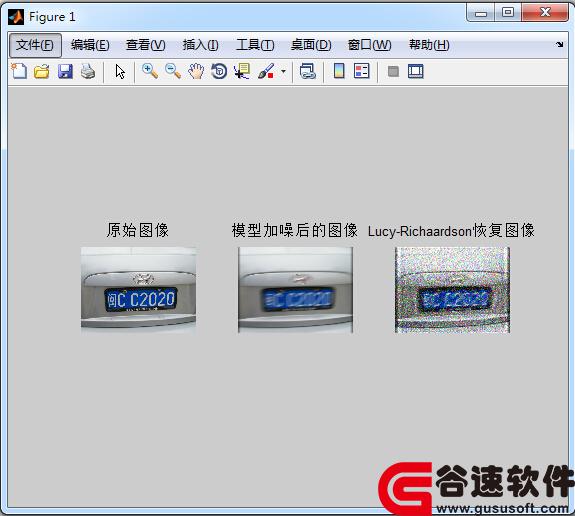Insert Legend using toolbar icon
The image size is (575, 516).
[362, 71]
